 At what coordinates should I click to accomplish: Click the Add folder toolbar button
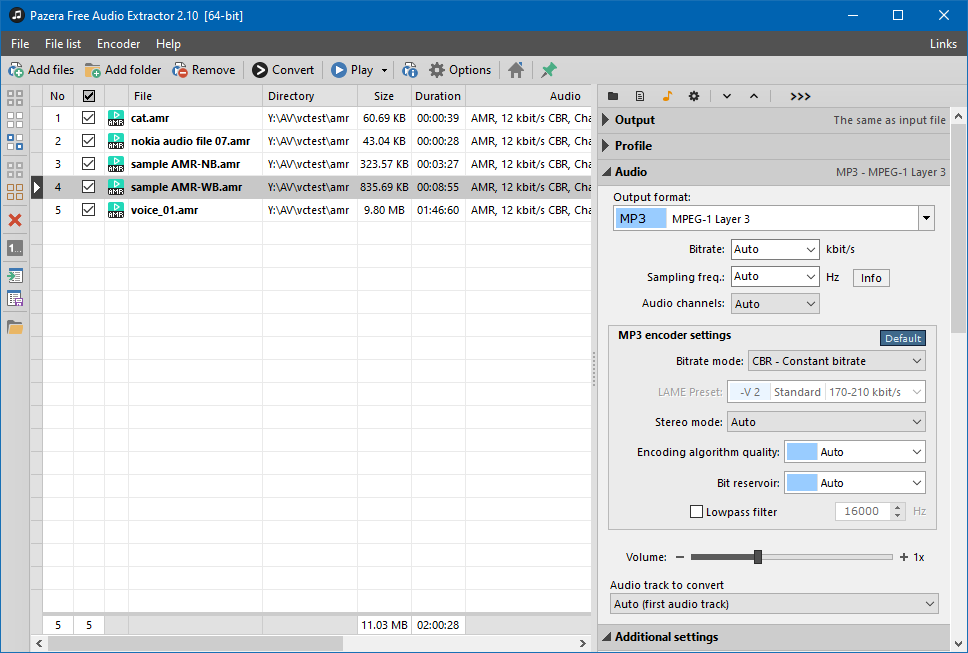[123, 70]
